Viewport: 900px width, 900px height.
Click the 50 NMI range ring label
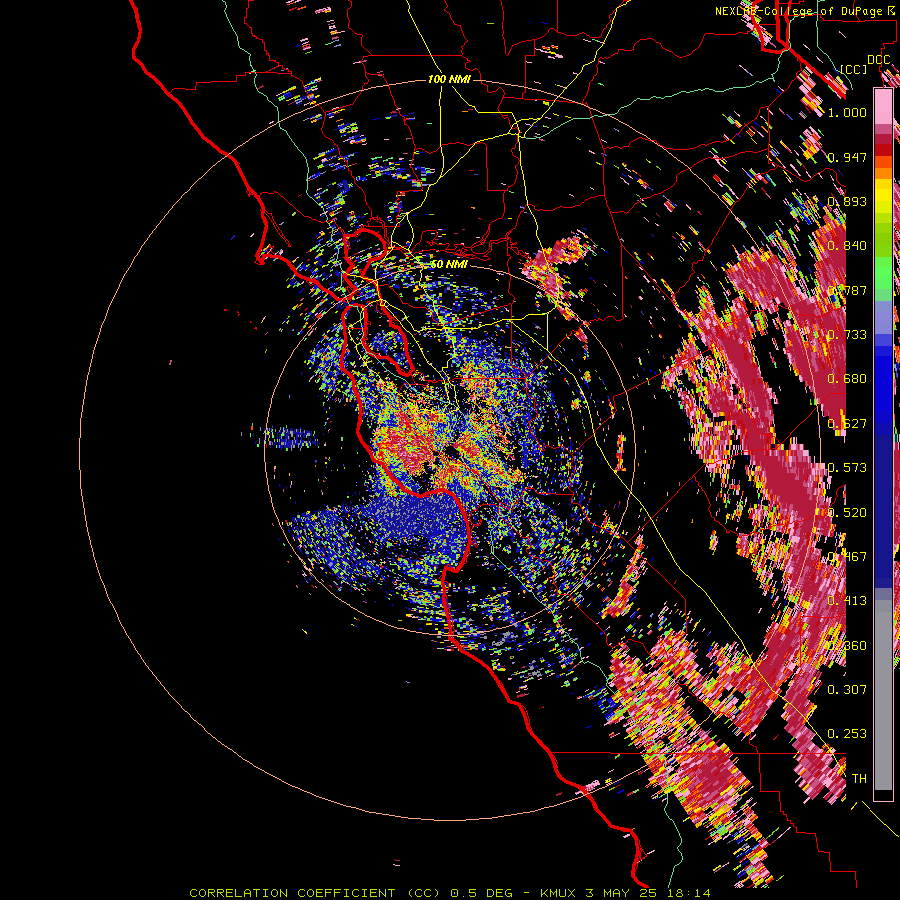(449, 264)
